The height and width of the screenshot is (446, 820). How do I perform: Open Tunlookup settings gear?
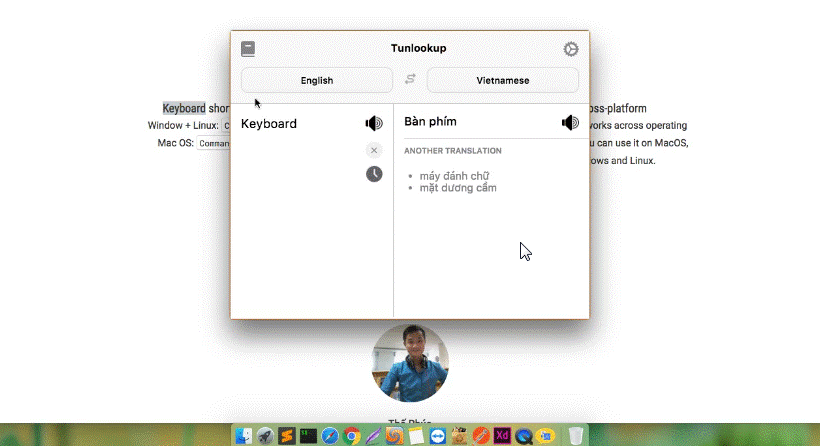coord(571,49)
